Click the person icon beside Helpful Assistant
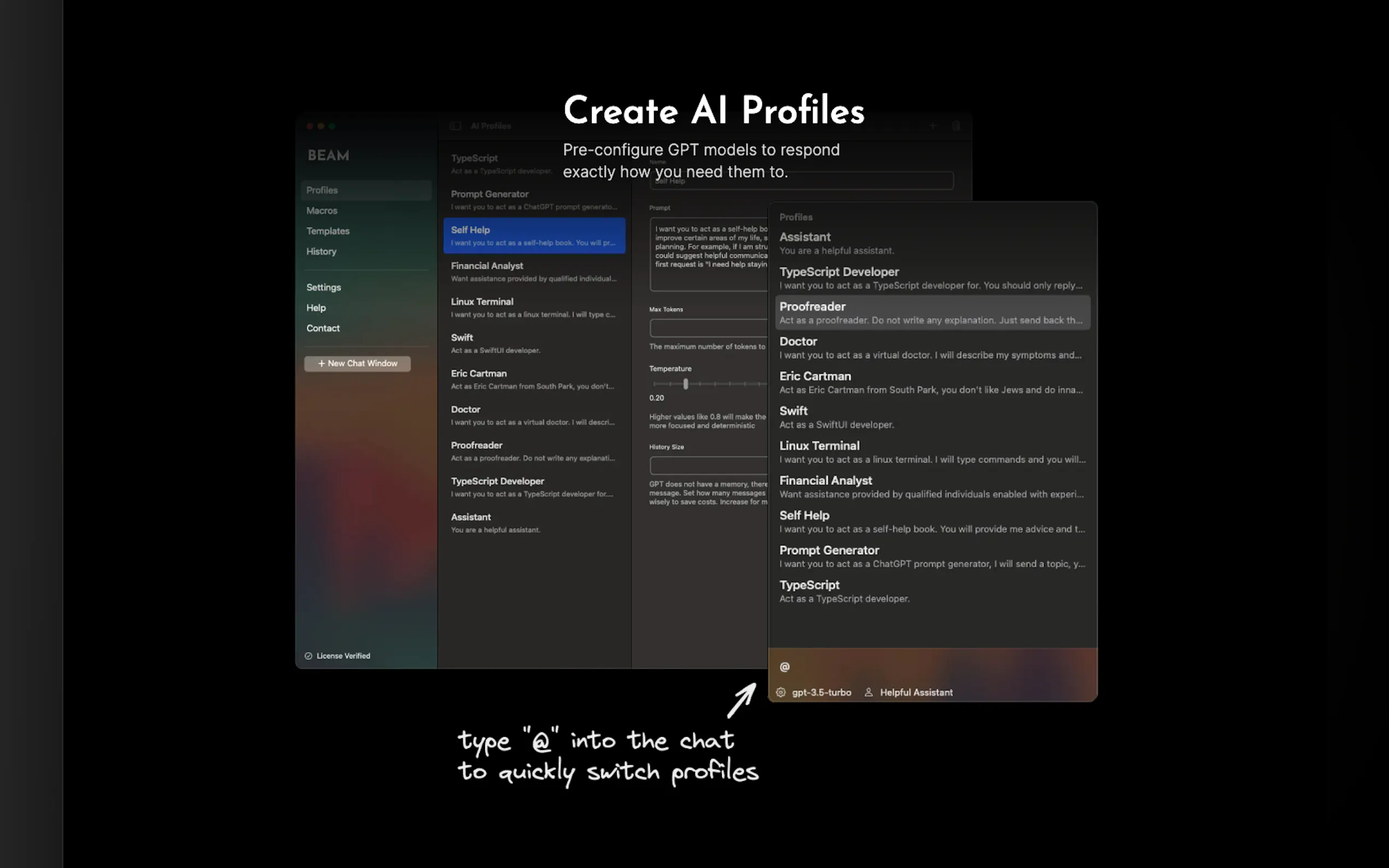 point(869,693)
